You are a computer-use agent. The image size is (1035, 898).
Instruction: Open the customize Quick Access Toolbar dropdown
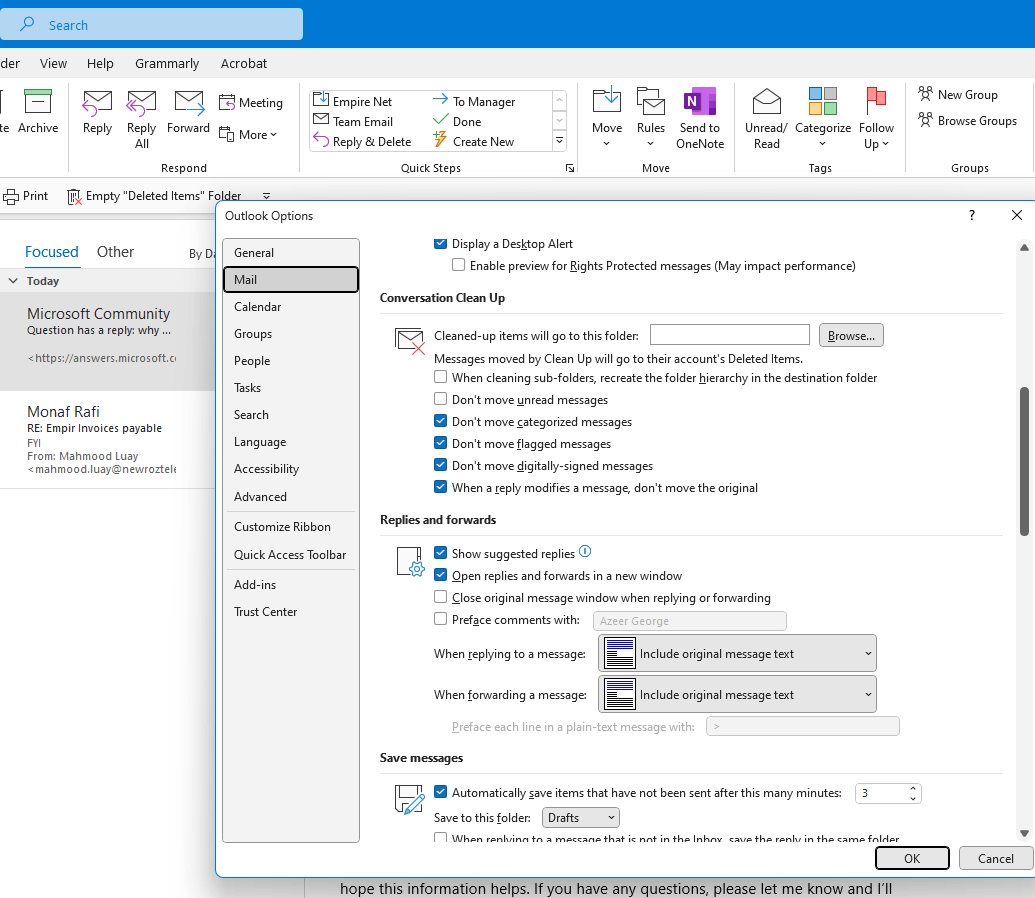[267, 196]
